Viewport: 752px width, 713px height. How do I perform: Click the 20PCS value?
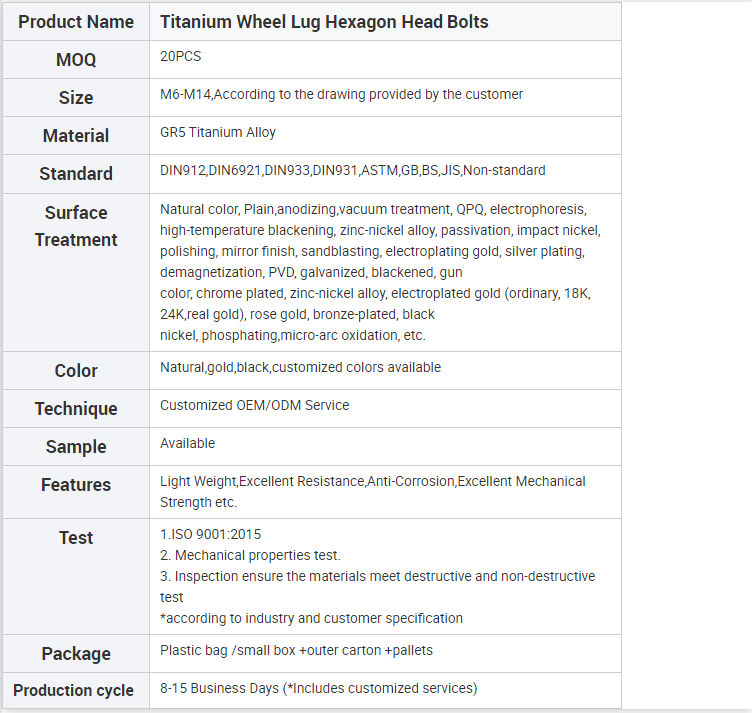point(180,56)
